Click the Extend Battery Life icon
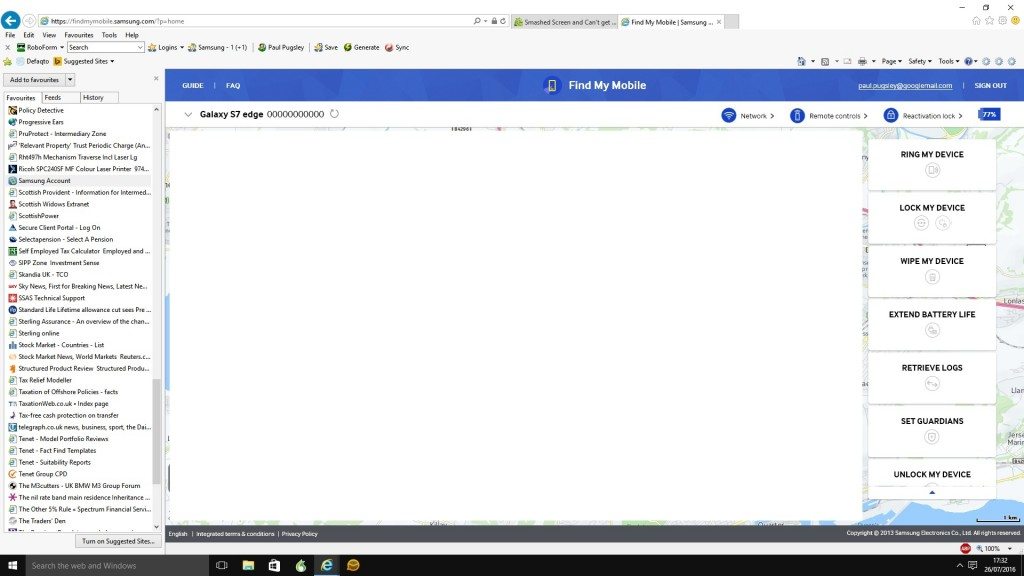The width and height of the screenshot is (1024, 576). pos(932,330)
